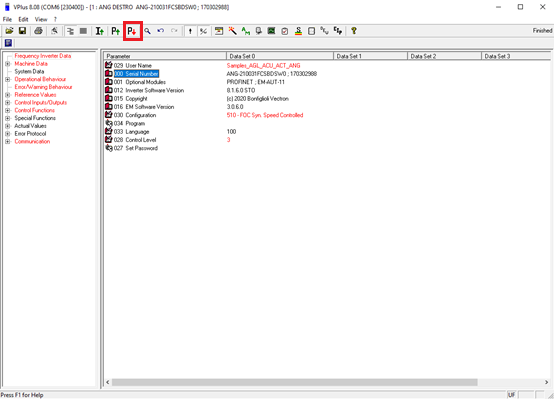Click the empty rounded square icon
The height and width of the screenshot is (399, 554).
coord(311,31)
